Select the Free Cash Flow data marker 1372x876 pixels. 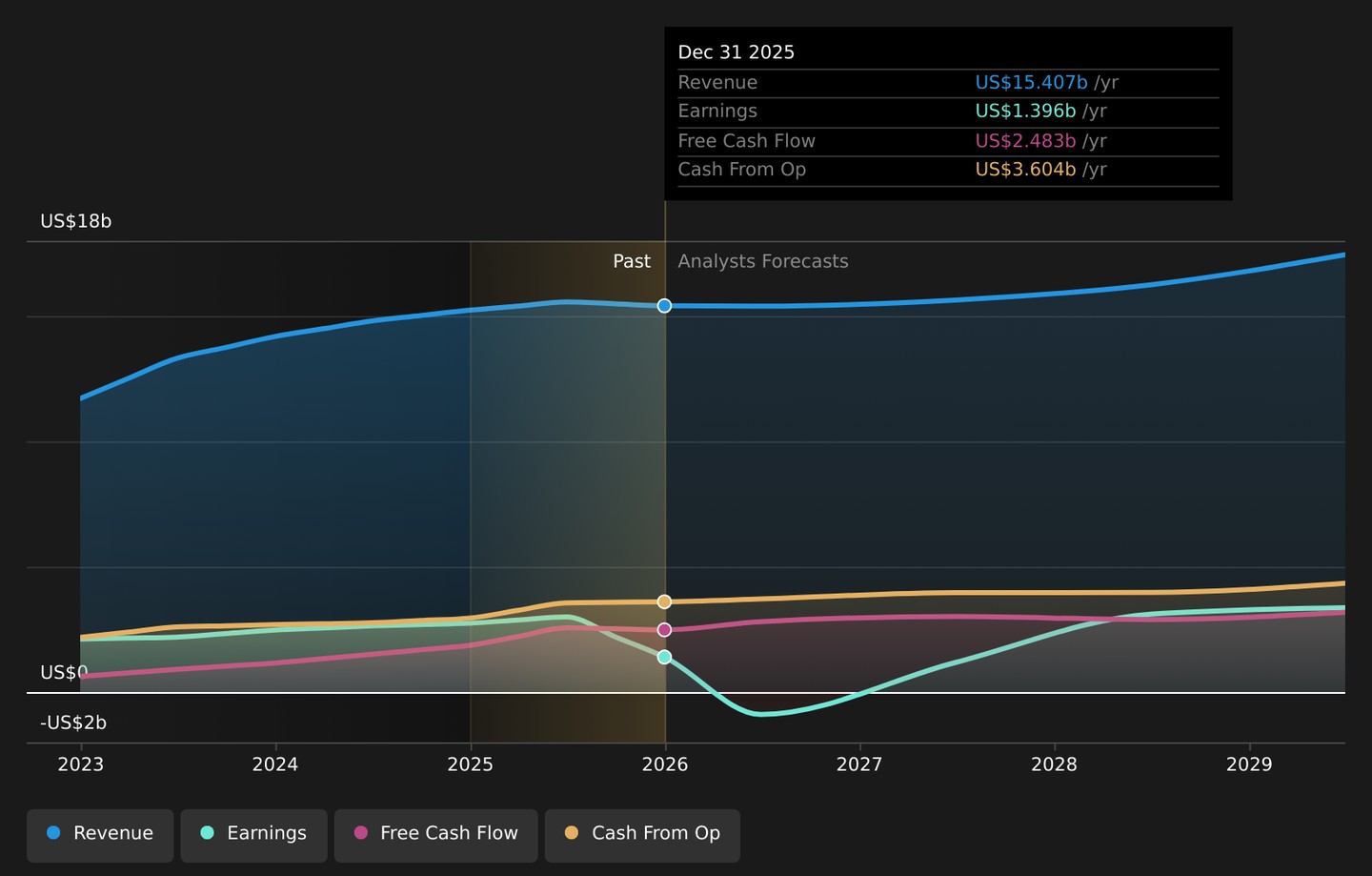(x=664, y=630)
